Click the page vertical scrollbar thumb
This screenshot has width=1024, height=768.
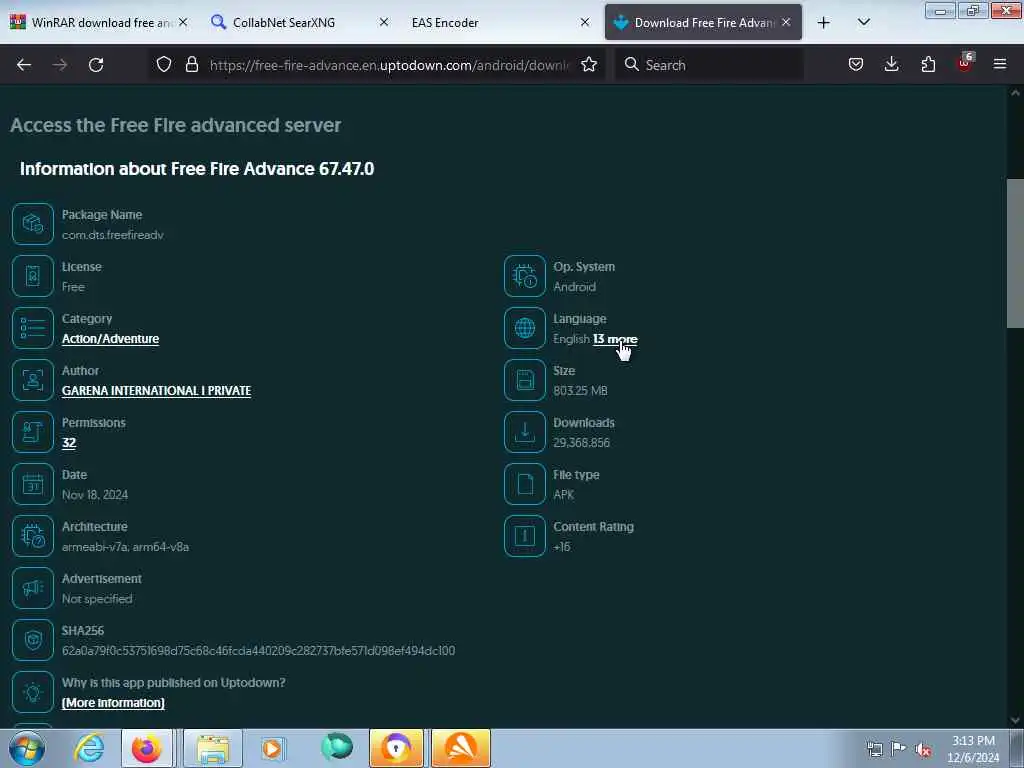click(x=1014, y=253)
